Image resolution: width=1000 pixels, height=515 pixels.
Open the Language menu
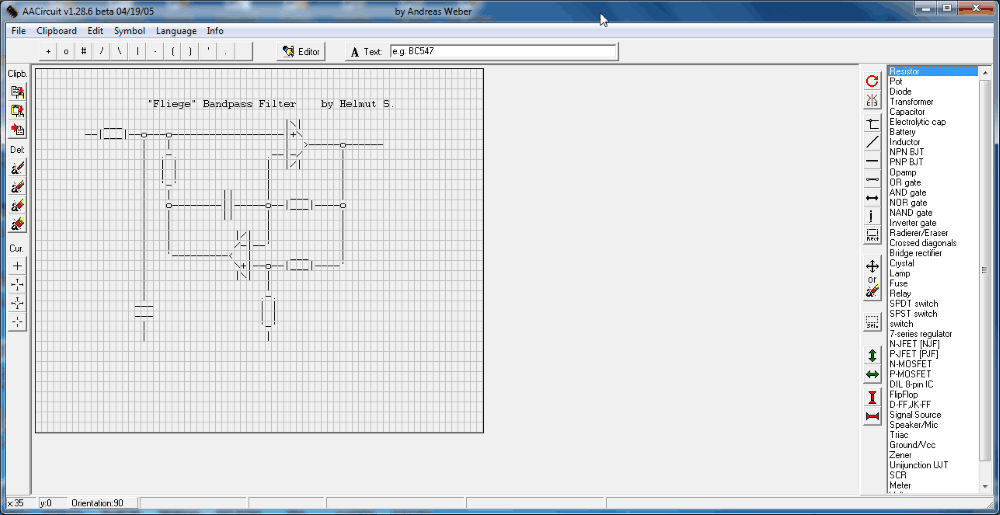pyautogui.click(x=176, y=31)
